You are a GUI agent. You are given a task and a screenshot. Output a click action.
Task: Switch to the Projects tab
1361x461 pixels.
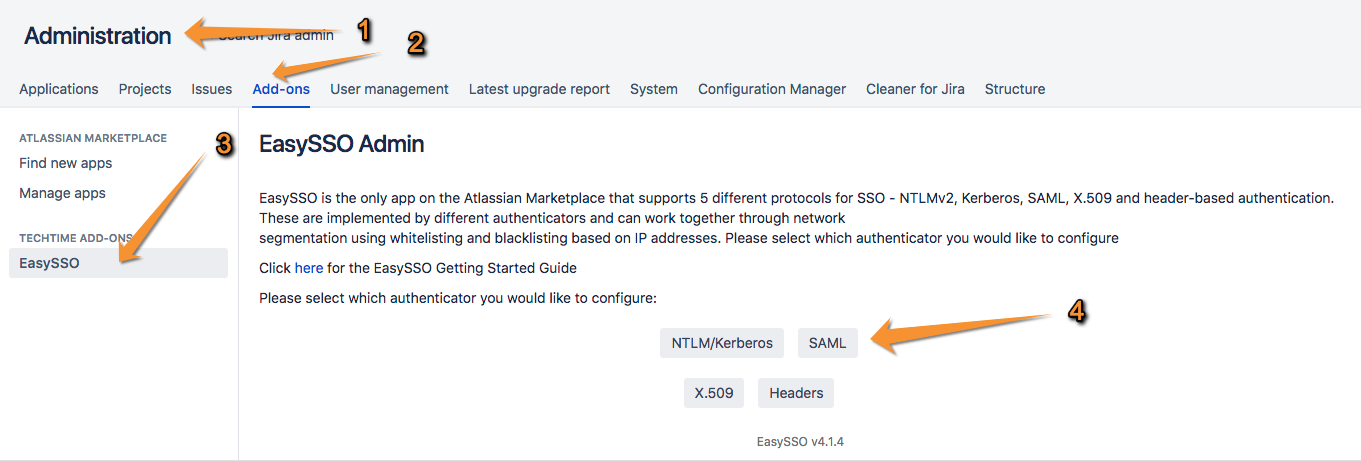point(145,89)
